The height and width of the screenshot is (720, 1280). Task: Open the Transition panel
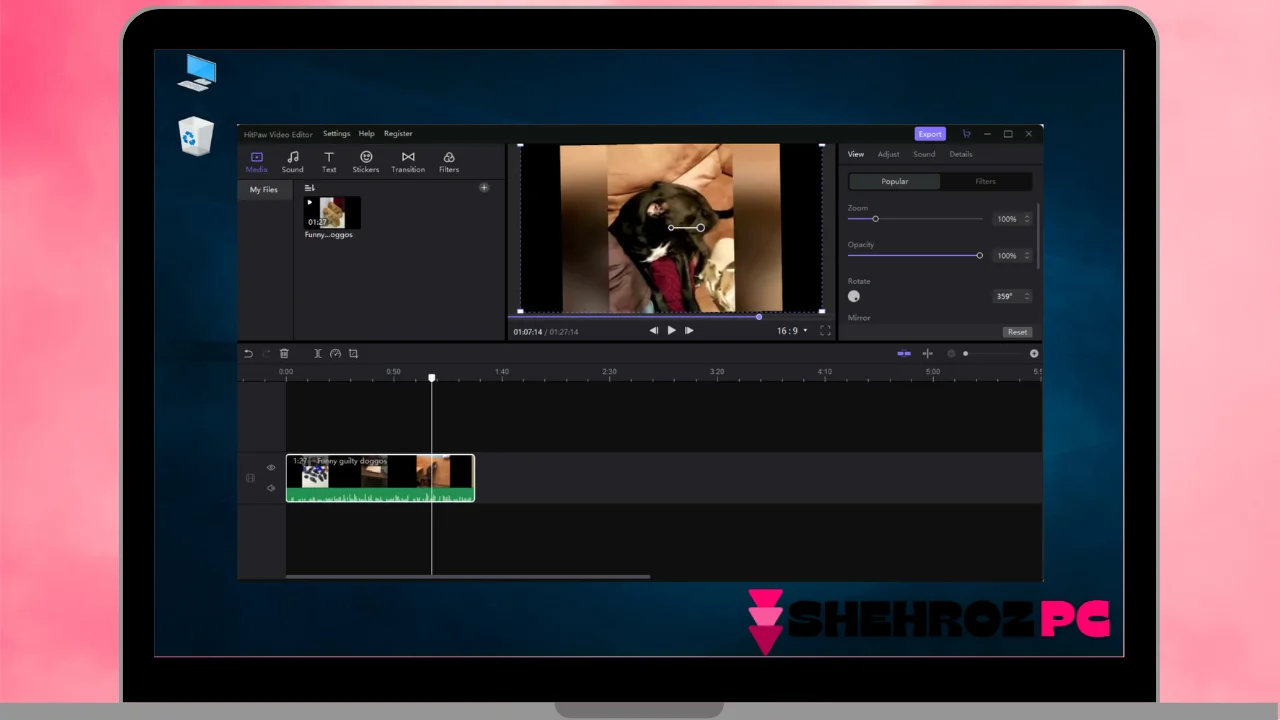click(408, 162)
